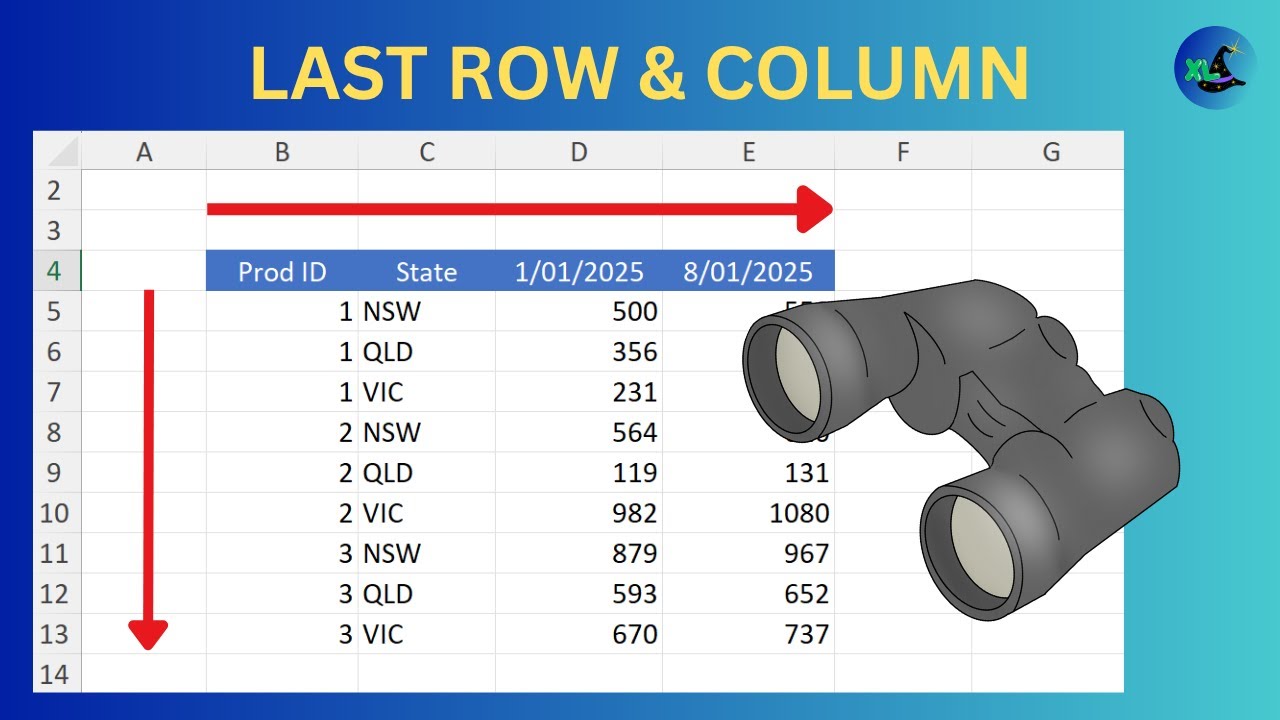This screenshot has width=1280, height=720.
Task: Select the cell containing 652
Action: click(x=748, y=594)
